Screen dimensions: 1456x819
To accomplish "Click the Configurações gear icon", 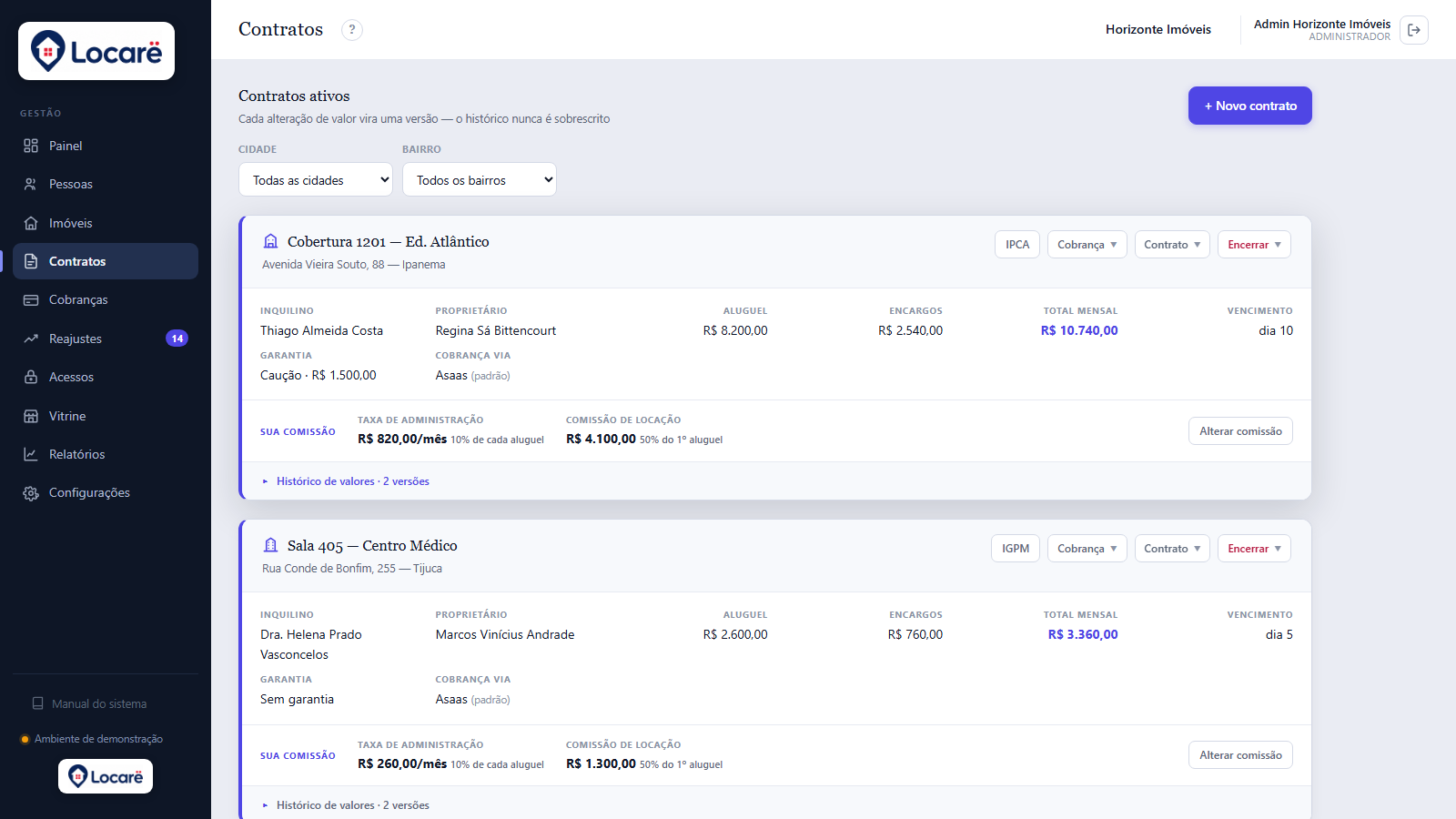I will tap(31, 492).
